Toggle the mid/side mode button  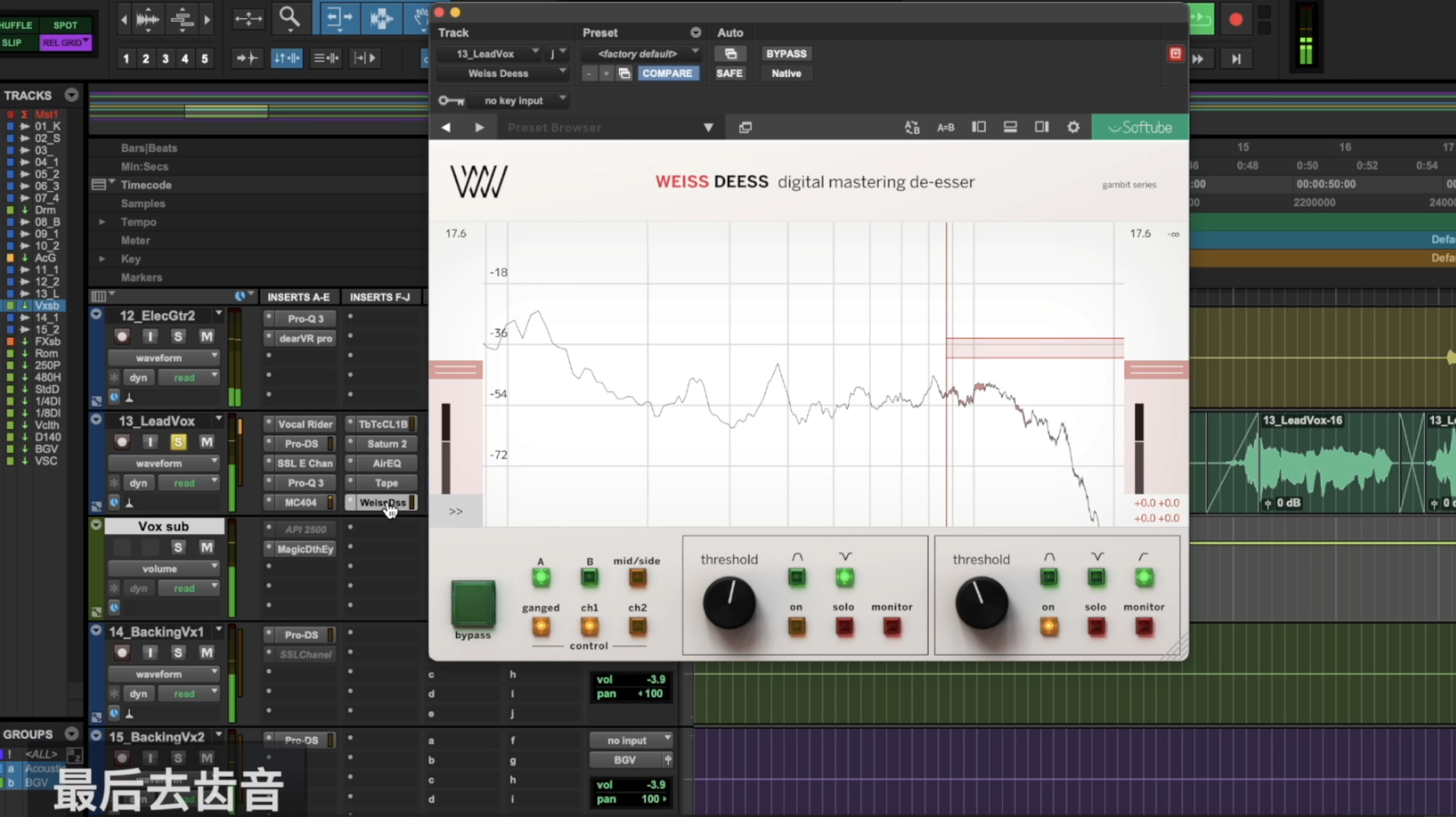[637, 577]
